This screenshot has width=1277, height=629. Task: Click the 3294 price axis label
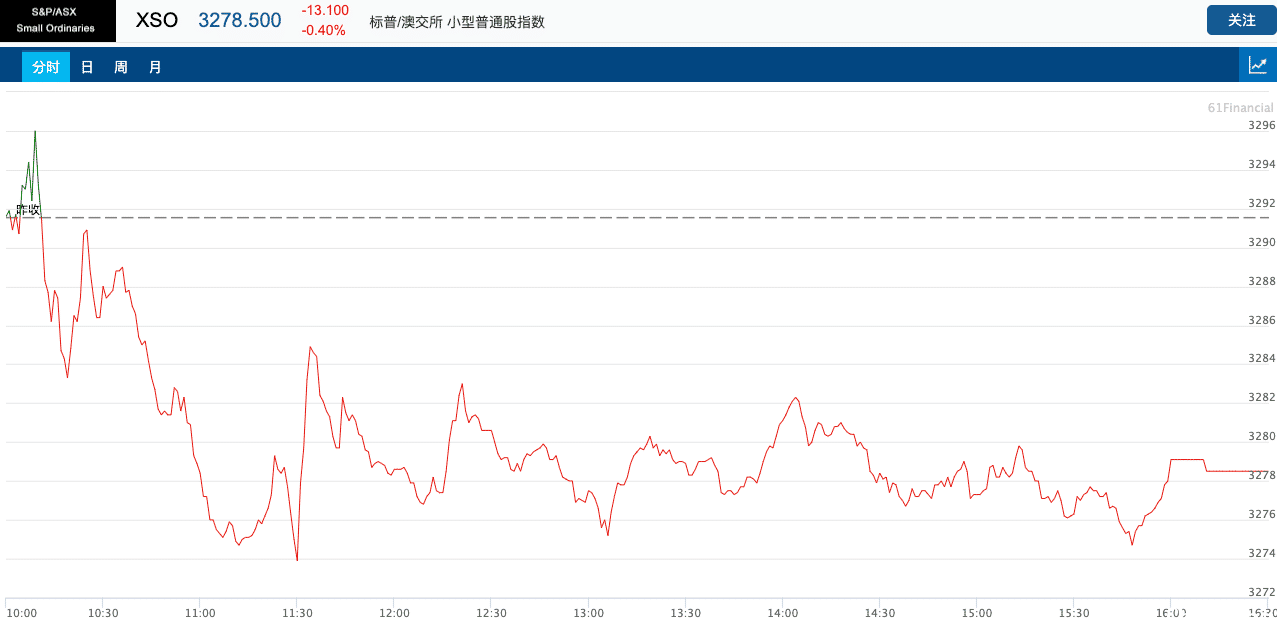click(x=1262, y=164)
